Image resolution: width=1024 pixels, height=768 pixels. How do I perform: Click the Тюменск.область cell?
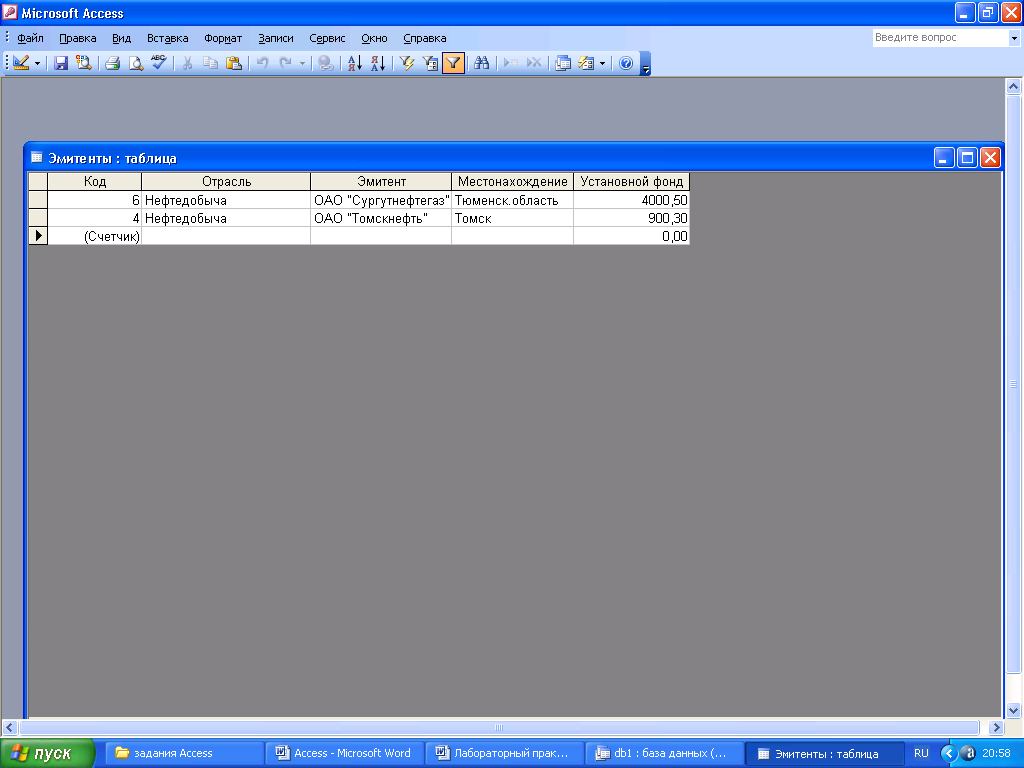pyautogui.click(x=513, y=200)
